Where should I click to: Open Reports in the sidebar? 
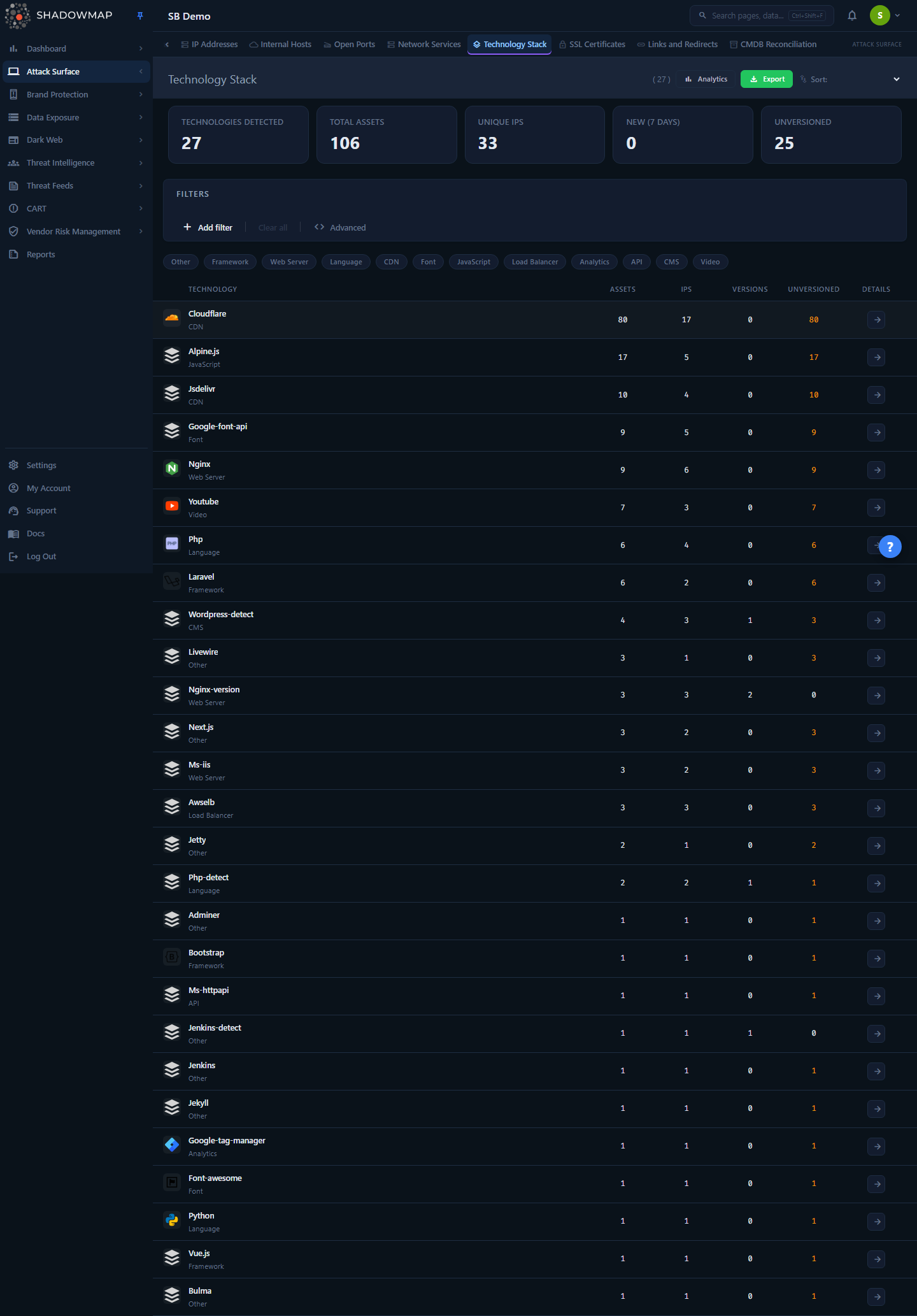[x=41, y=255]
